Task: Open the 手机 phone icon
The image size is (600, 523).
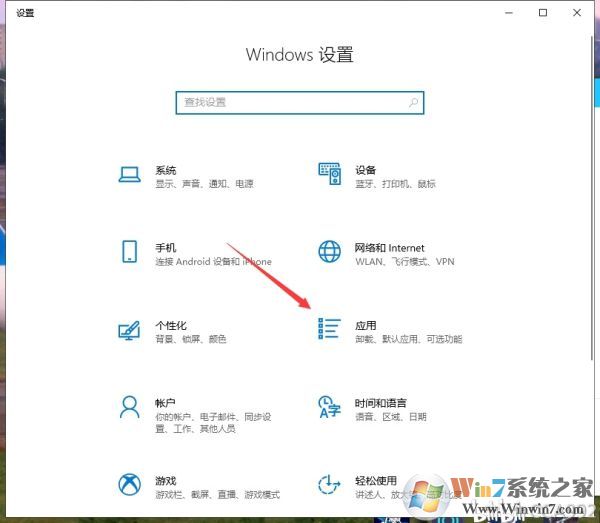Action: point(129,251)
